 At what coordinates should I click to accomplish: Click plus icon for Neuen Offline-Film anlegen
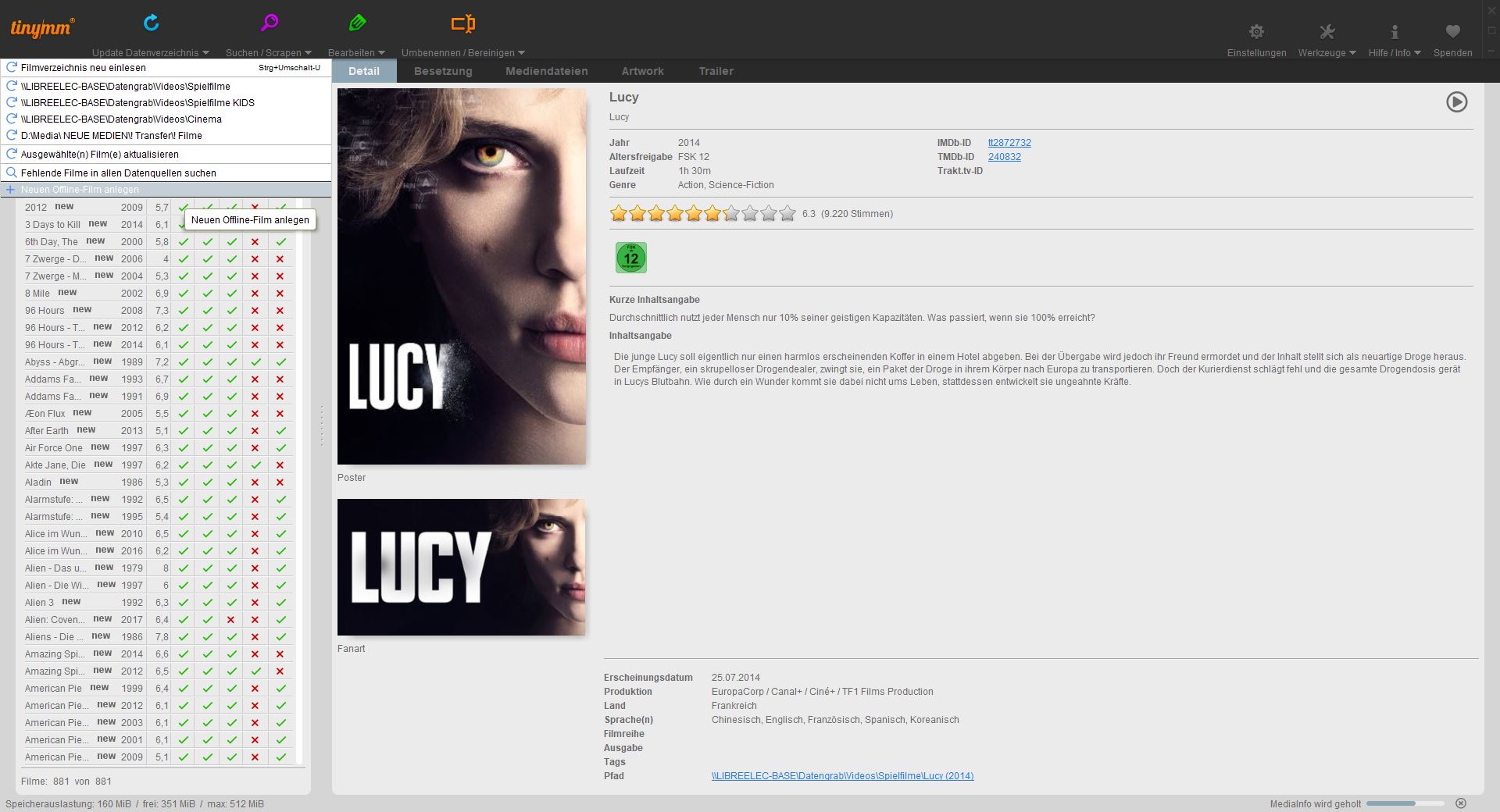(11, 190)
